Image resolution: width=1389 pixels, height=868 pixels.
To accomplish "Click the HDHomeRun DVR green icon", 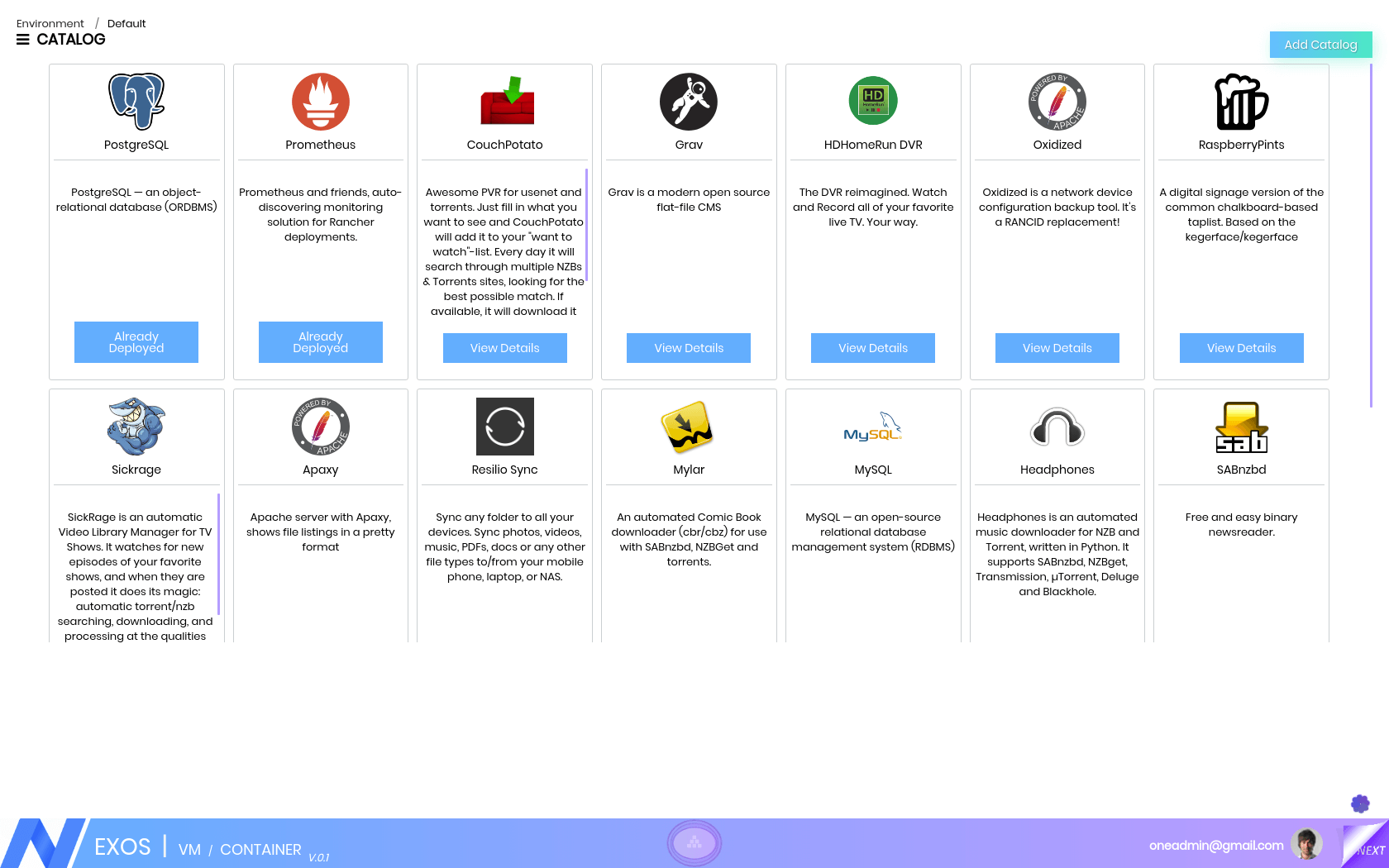I will point(873,101).
